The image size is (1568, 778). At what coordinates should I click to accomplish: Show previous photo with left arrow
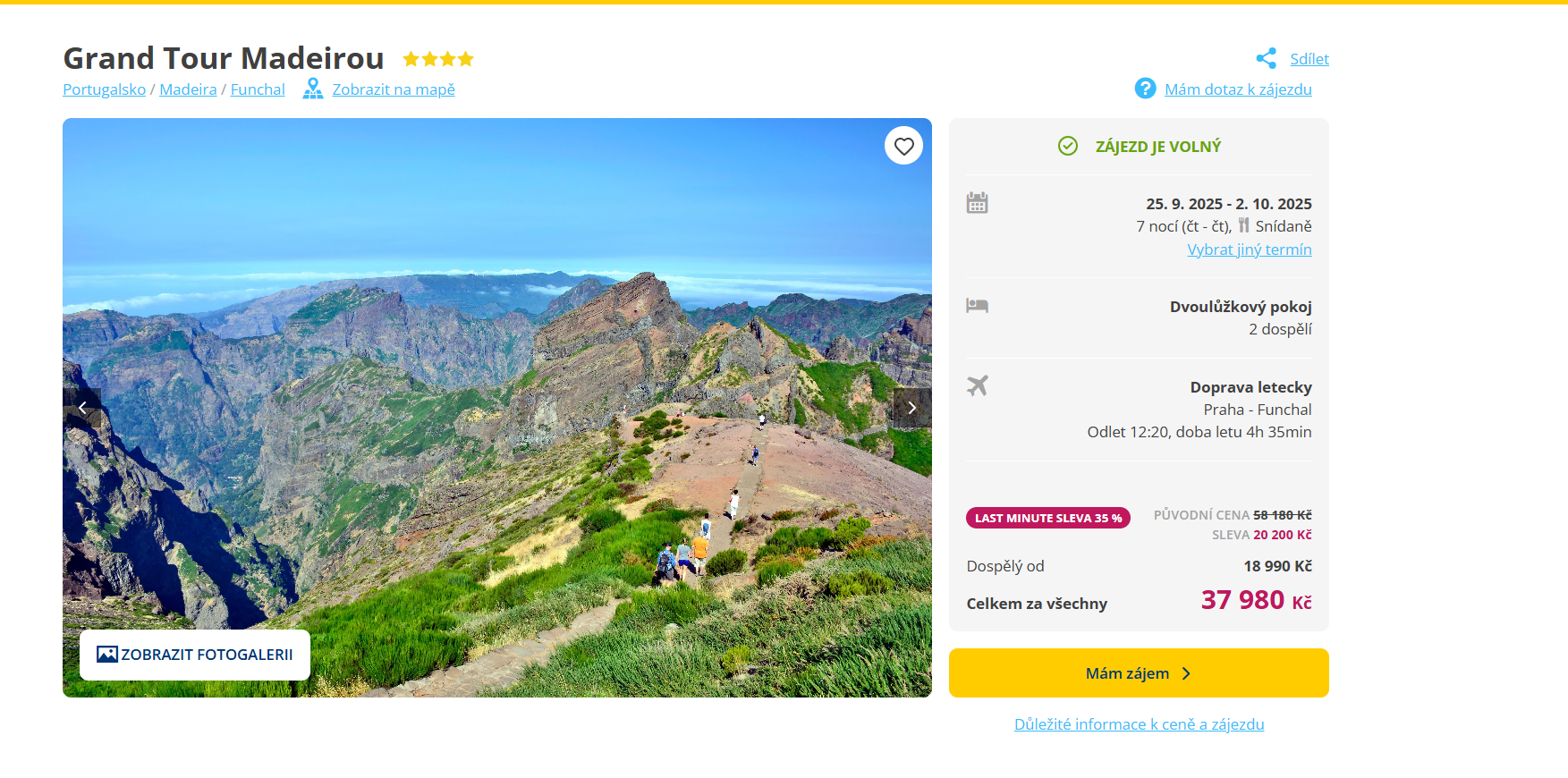coord(82,408)
